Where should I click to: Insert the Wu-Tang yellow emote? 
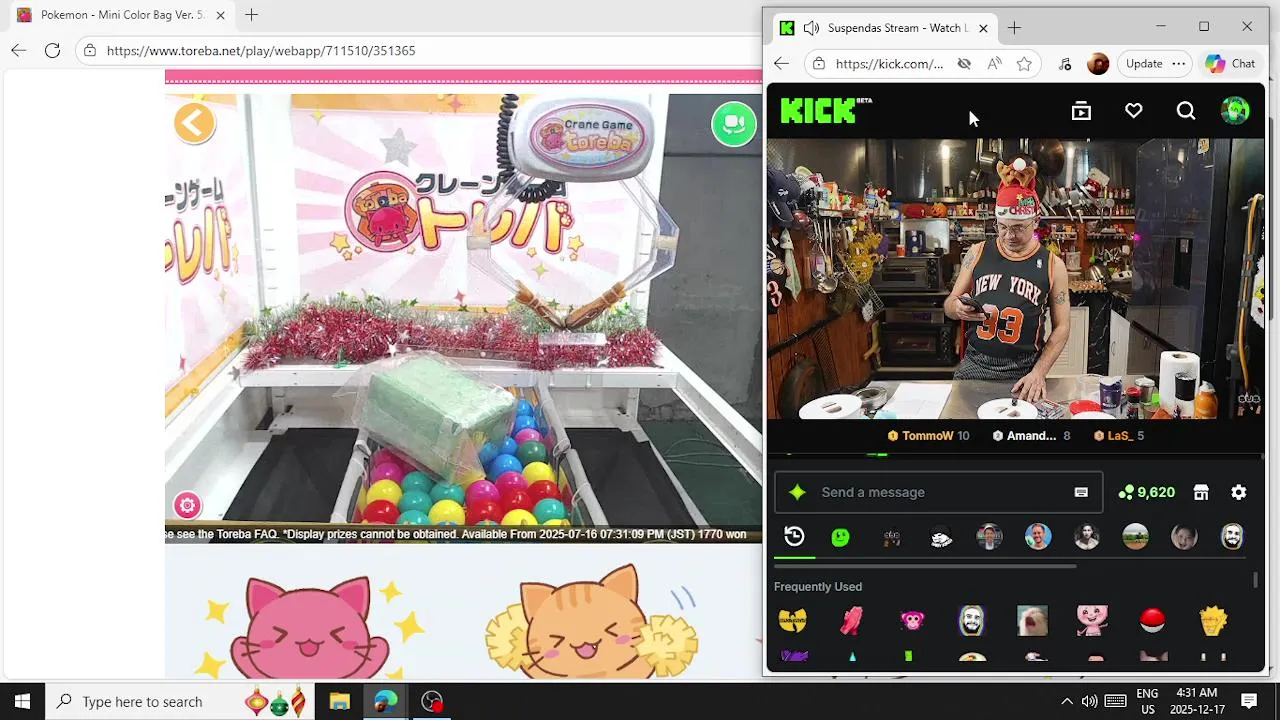click(792, 621)
